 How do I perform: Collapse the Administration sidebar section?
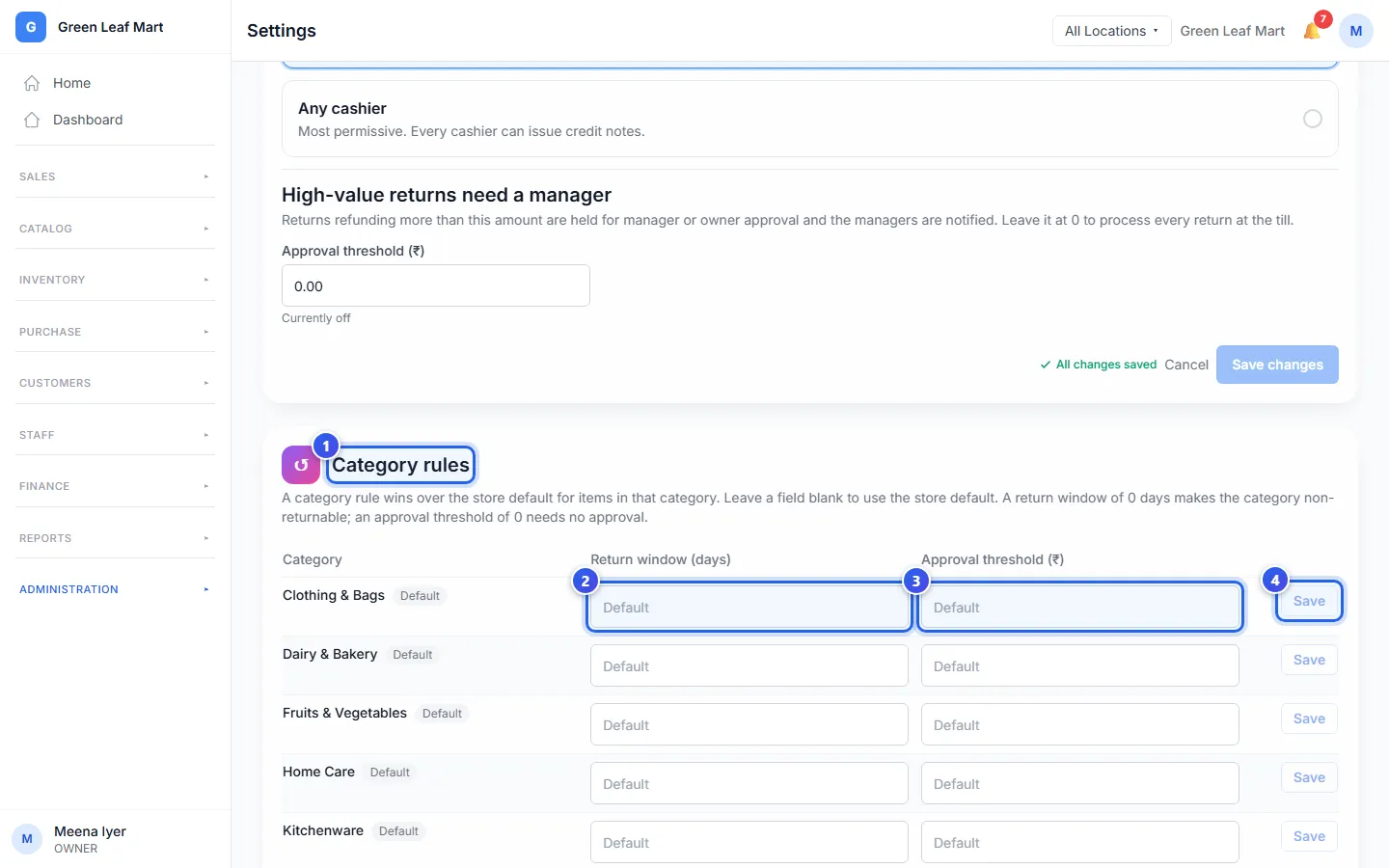(x=115, y=589)
